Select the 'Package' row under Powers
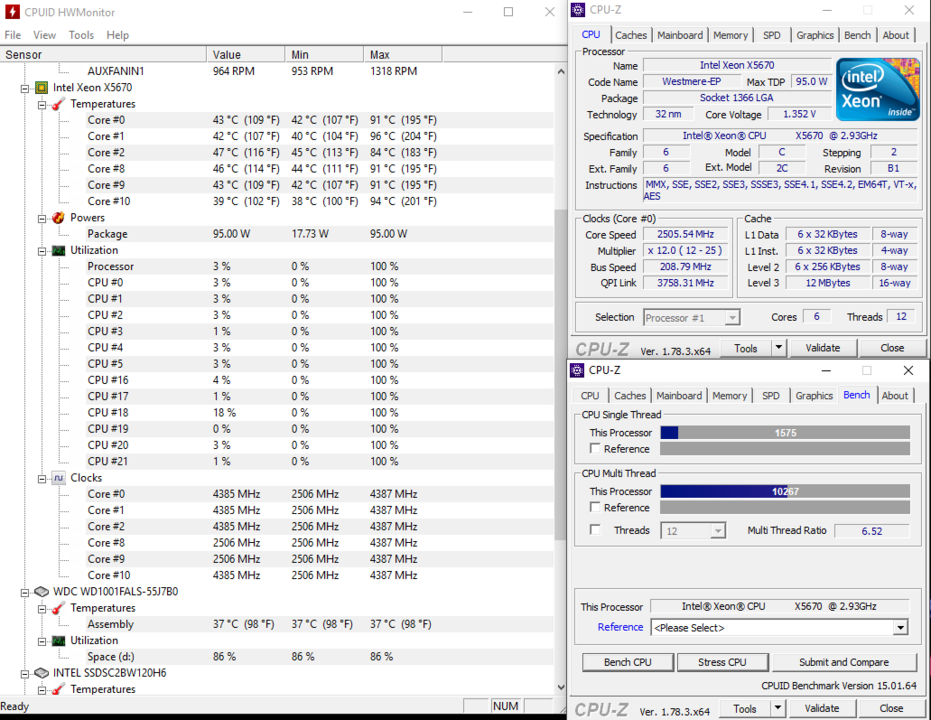Viewport: 931px width, 720px height. pos(277,234)
